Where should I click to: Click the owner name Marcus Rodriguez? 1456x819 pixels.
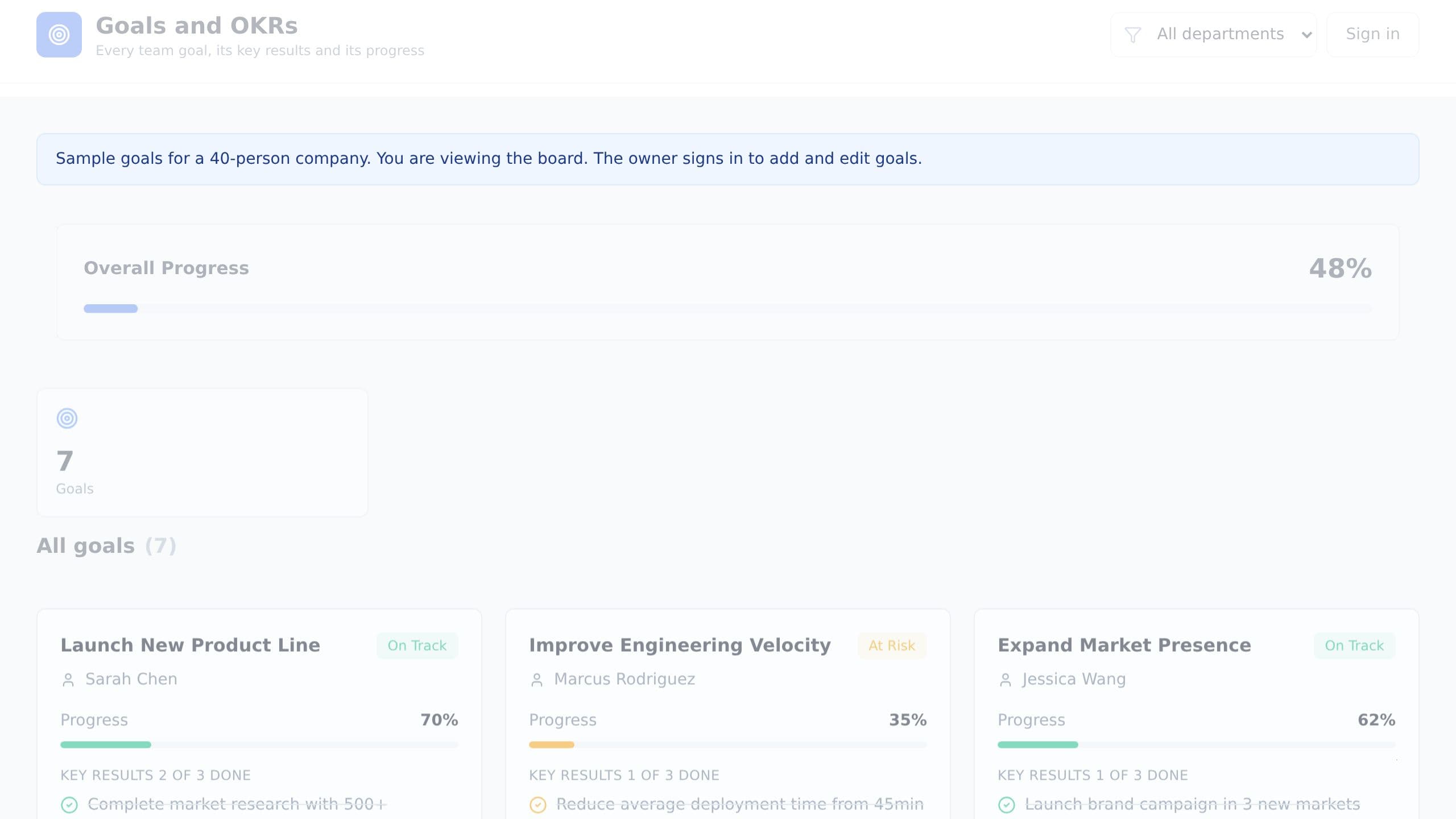[624, 679]
